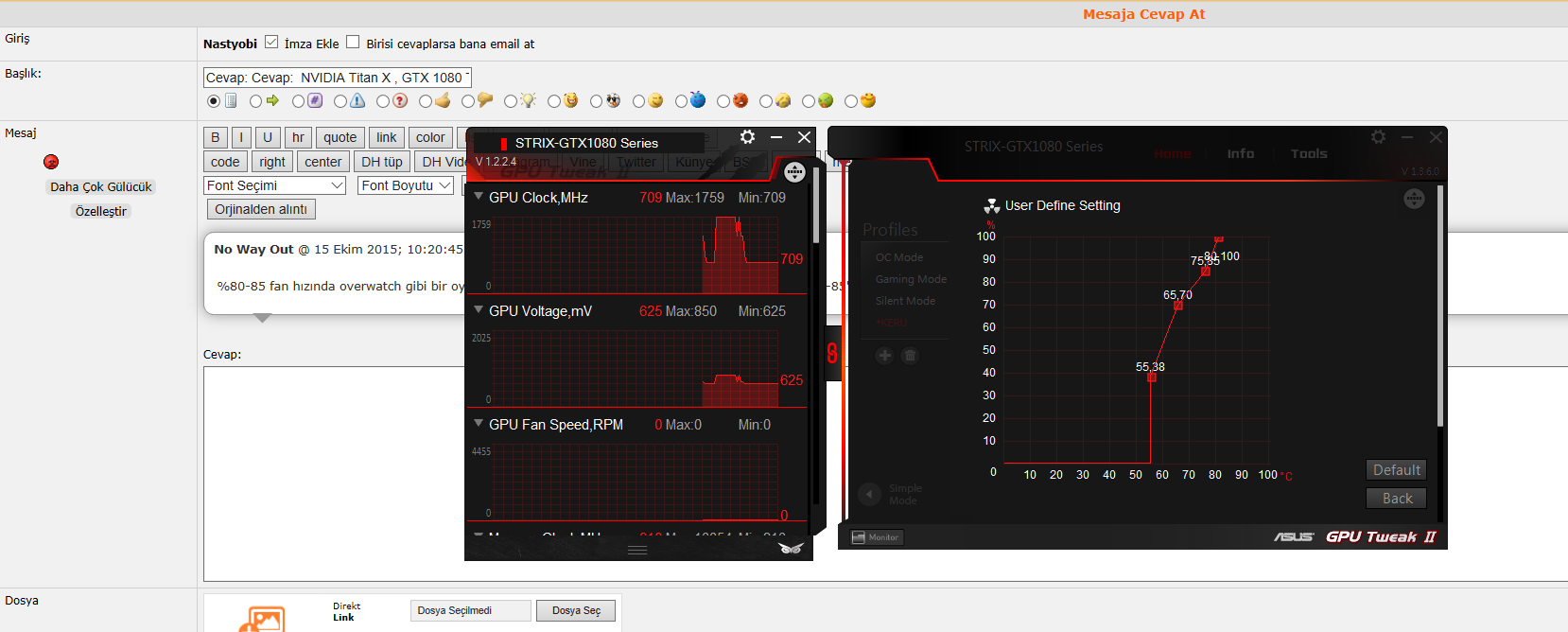Image resolution: width=1568 pixels, height=632 pixels.
Task: Click the light bulb message icon
Action: 528,100
